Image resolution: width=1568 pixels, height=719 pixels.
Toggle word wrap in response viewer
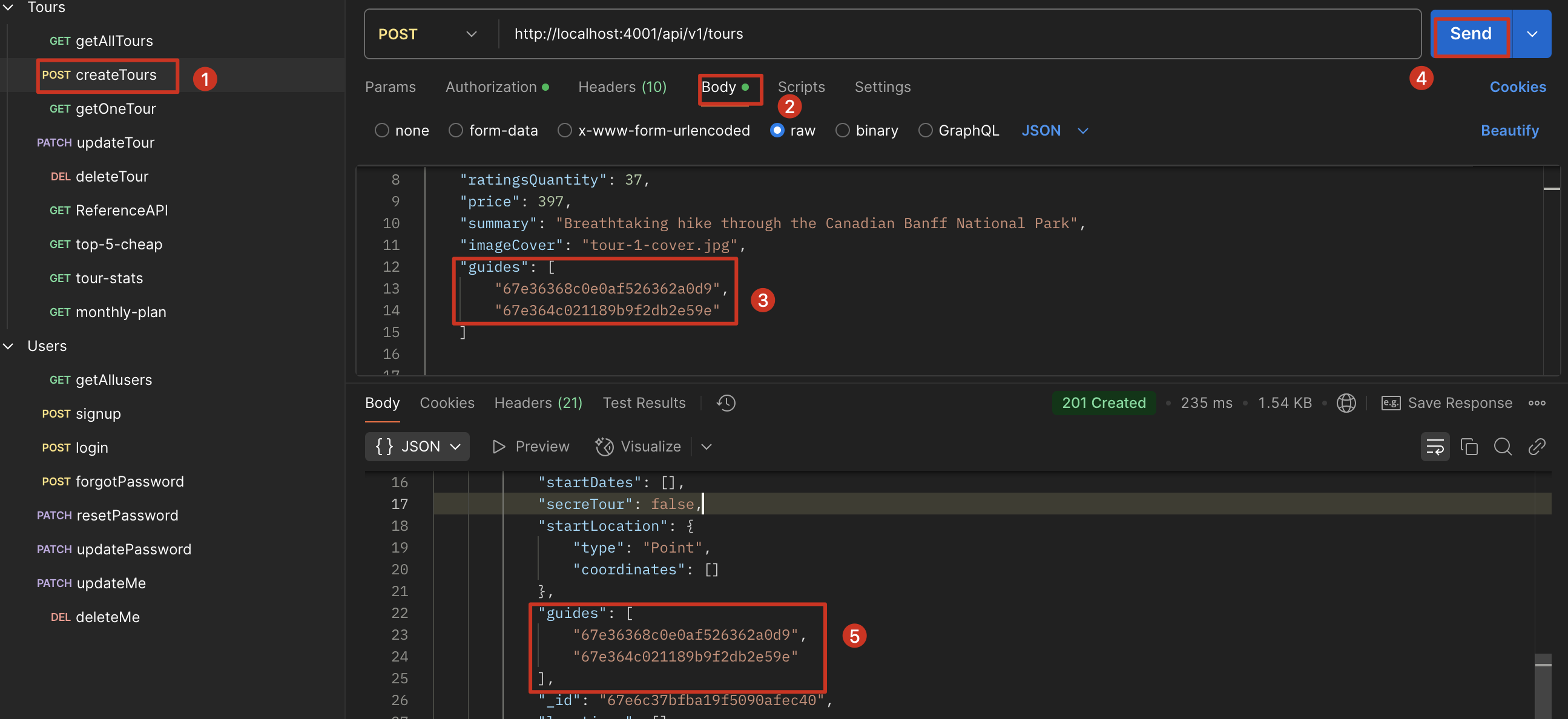click(x=1435, y=447)
